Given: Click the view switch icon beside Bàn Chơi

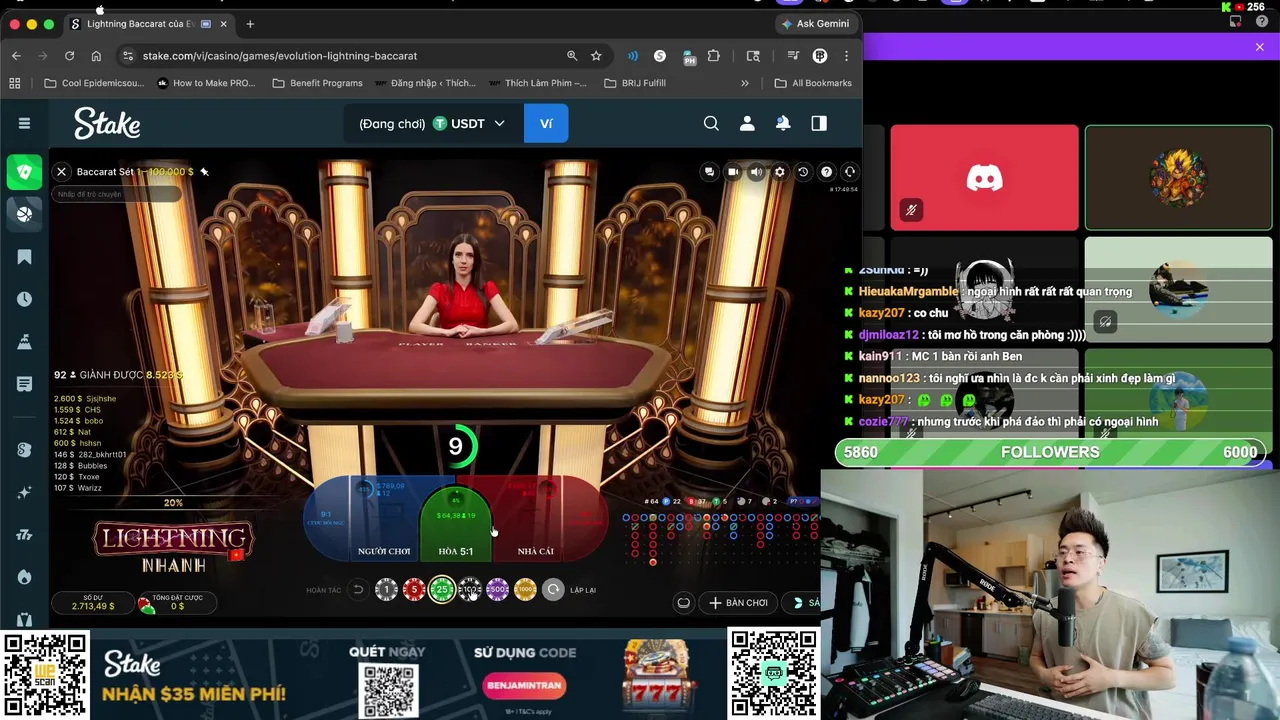Looking at the screenshot, I should click(x=683, y=603).
